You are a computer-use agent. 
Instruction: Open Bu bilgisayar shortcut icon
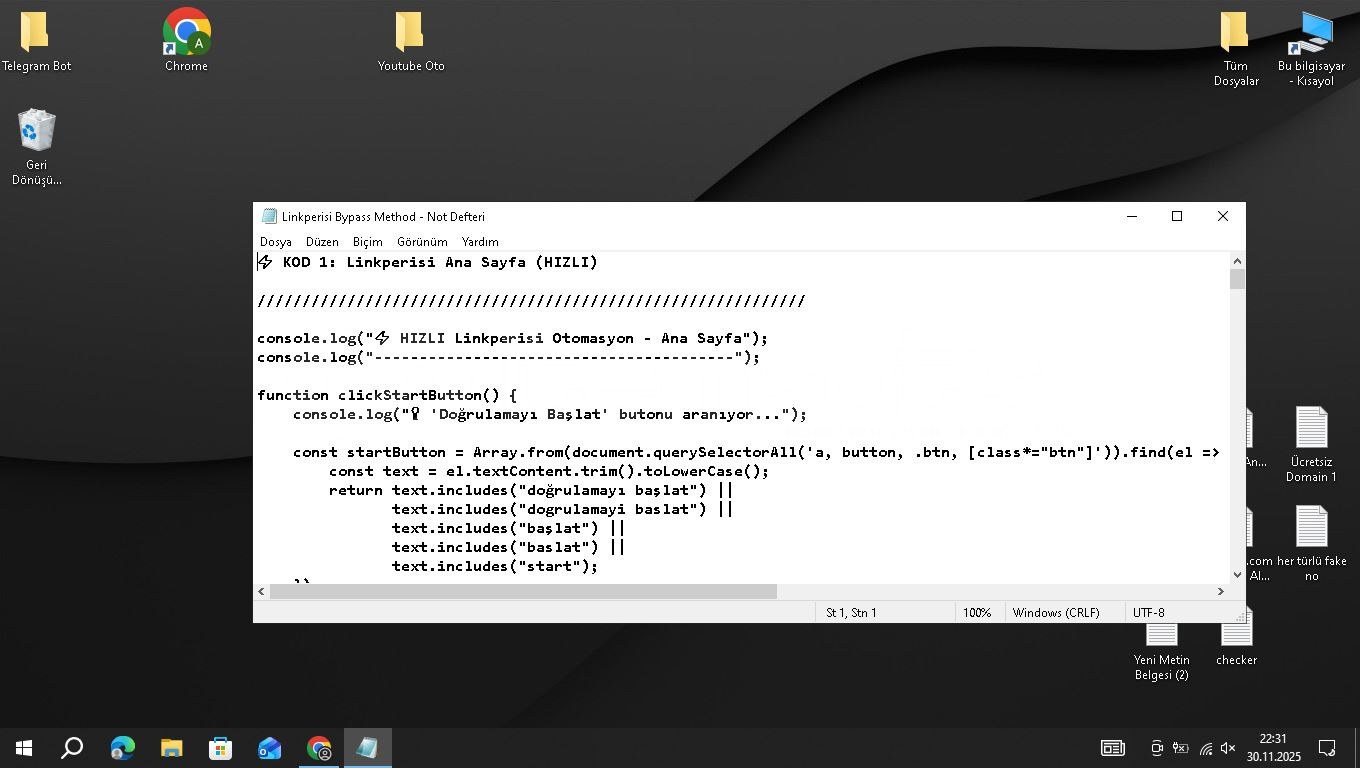[1311, 35]
